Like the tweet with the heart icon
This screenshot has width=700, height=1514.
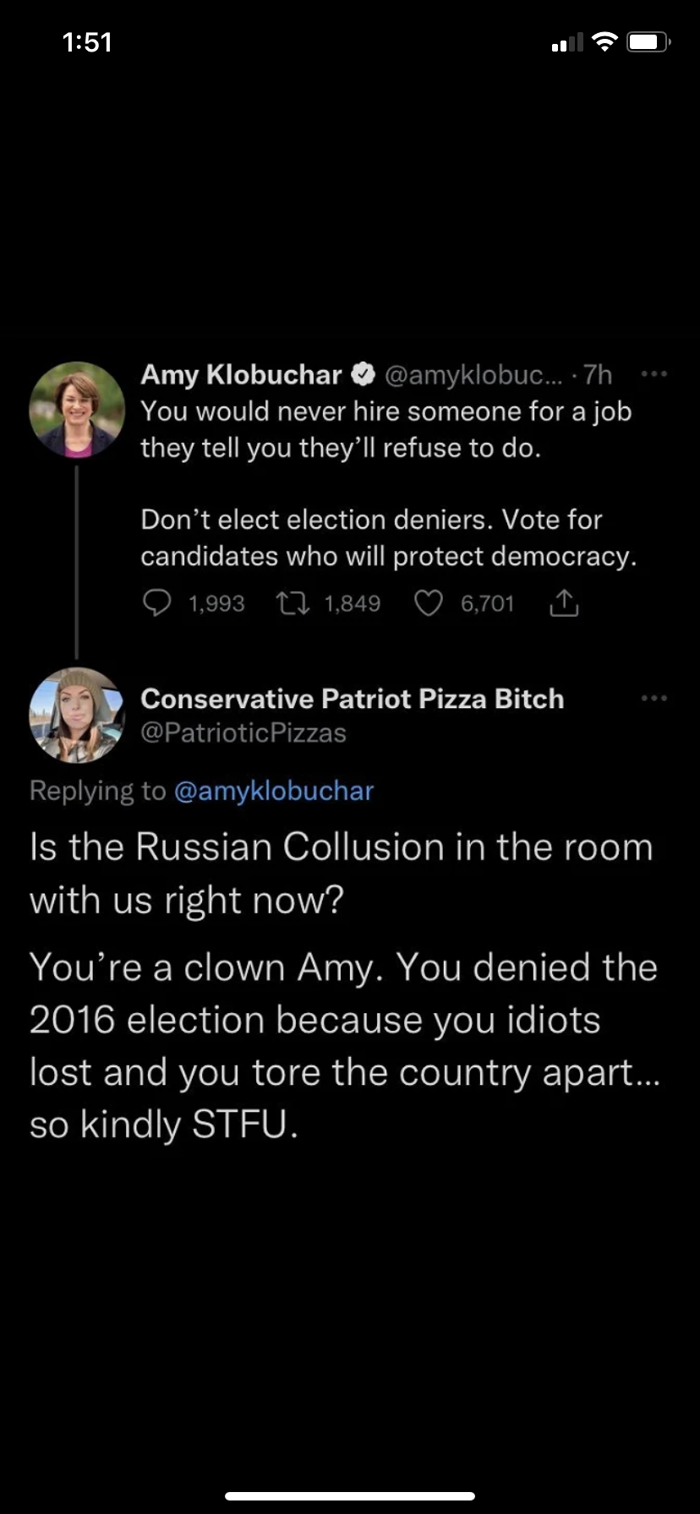click(429, 603)
